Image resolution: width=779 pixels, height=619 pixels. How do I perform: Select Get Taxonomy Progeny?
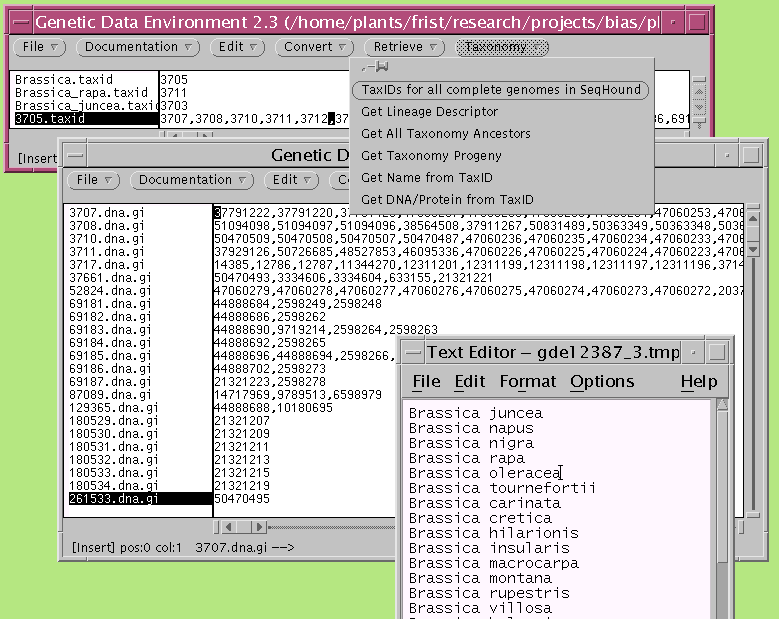[x=431, y=155]
